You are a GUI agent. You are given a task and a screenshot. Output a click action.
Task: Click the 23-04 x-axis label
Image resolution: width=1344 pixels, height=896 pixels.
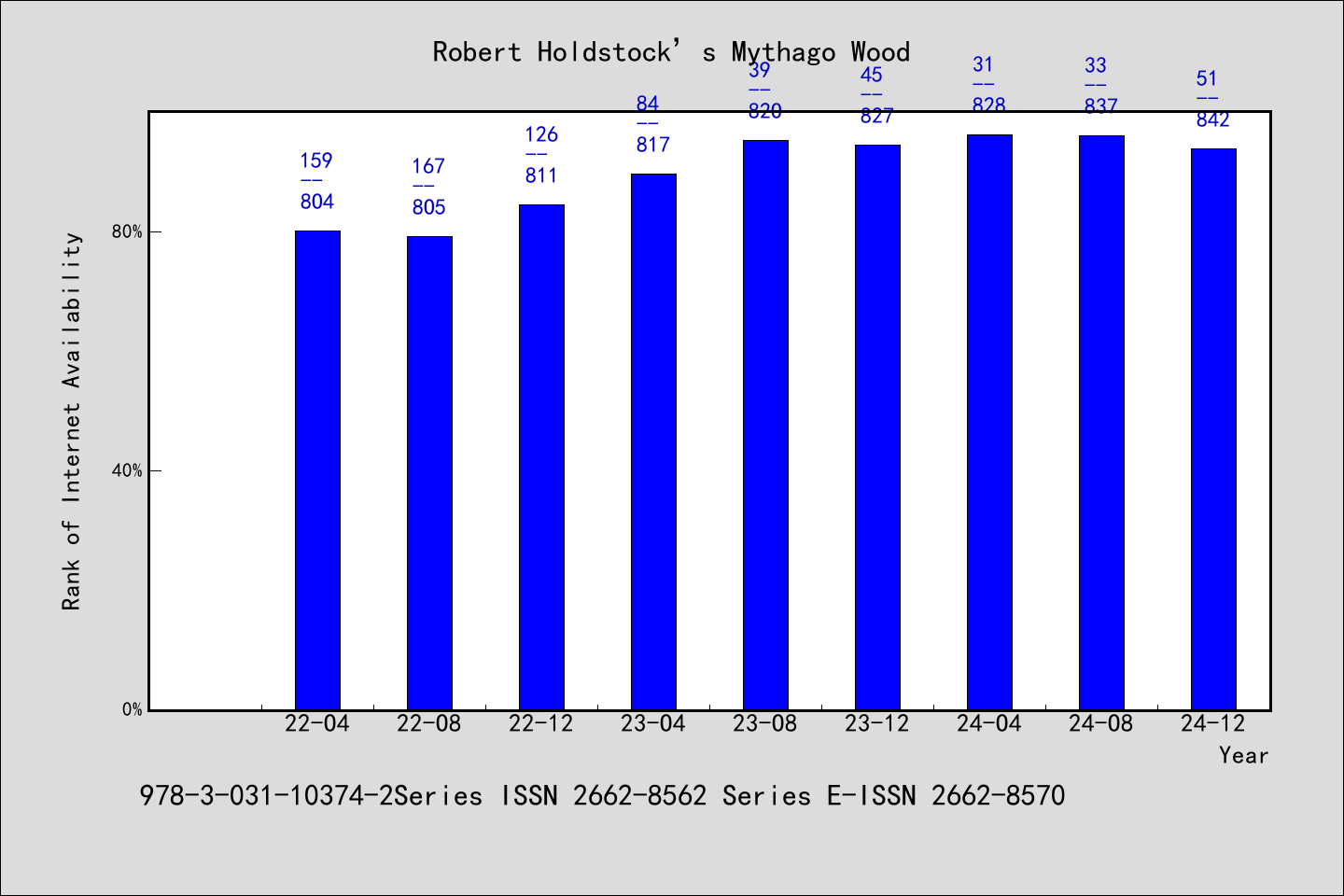click(x=653, y=723)
